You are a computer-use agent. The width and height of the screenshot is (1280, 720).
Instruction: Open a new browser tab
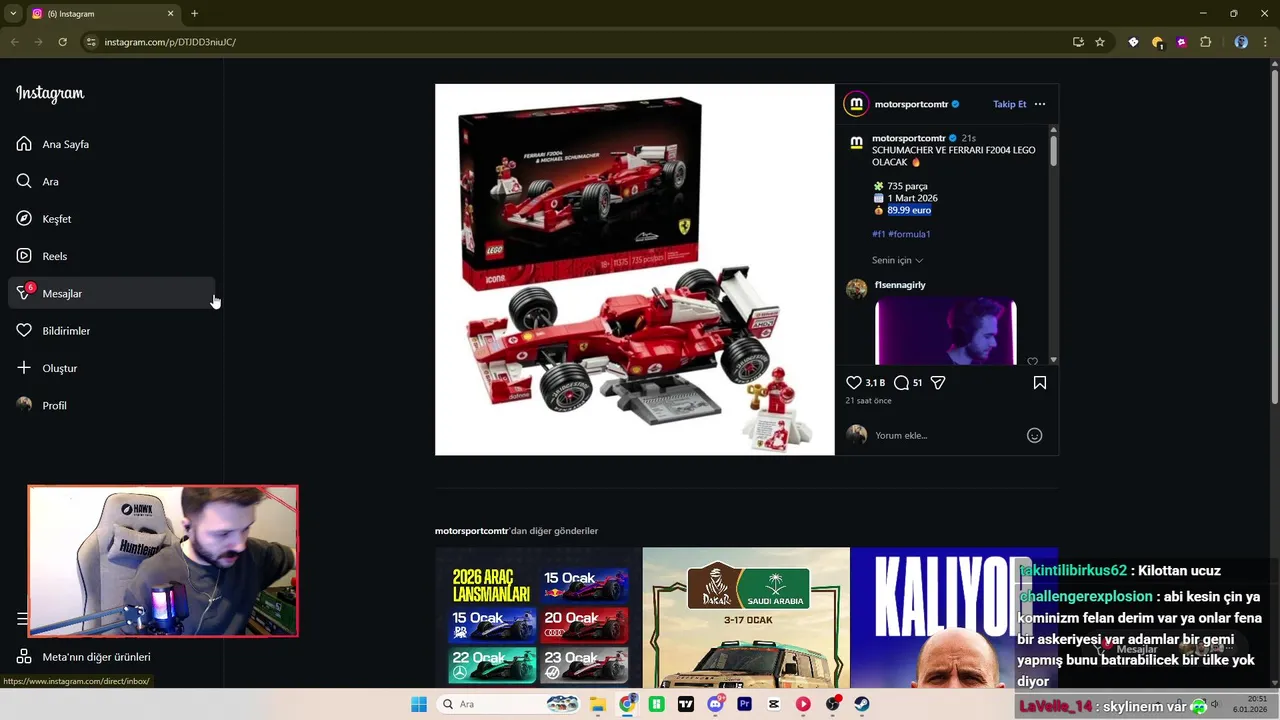point(194,13)
